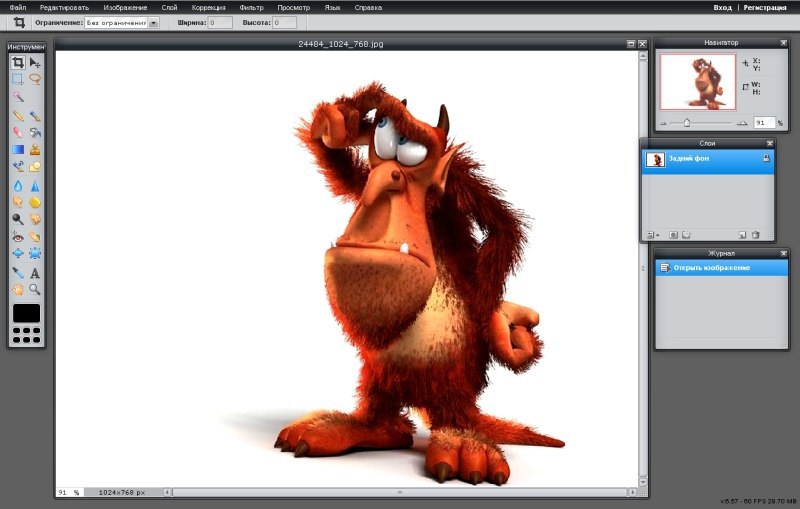Create a new layer in Слои panel

pyautogui.click(x=742, y=235)
